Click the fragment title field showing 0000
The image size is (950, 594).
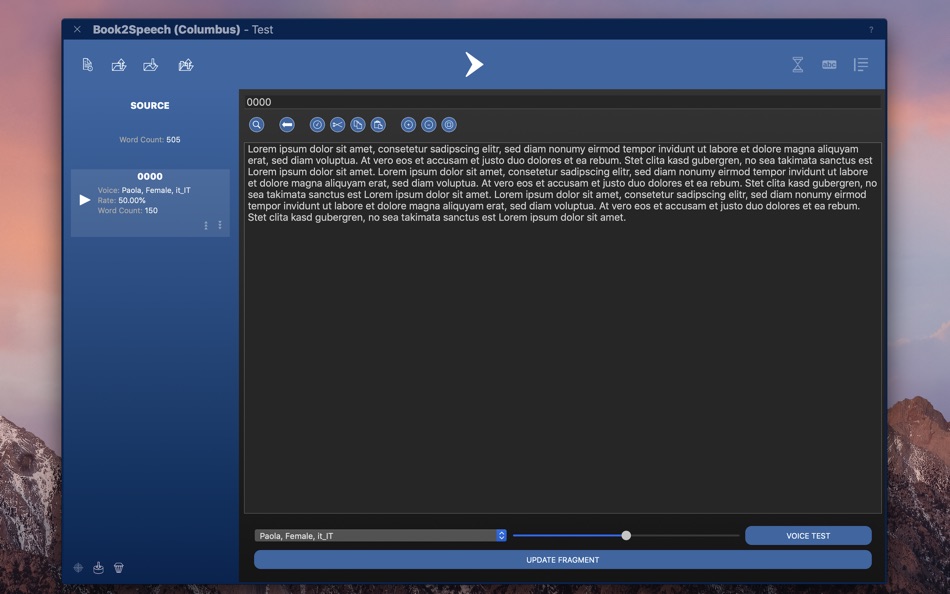coord(562,102)
